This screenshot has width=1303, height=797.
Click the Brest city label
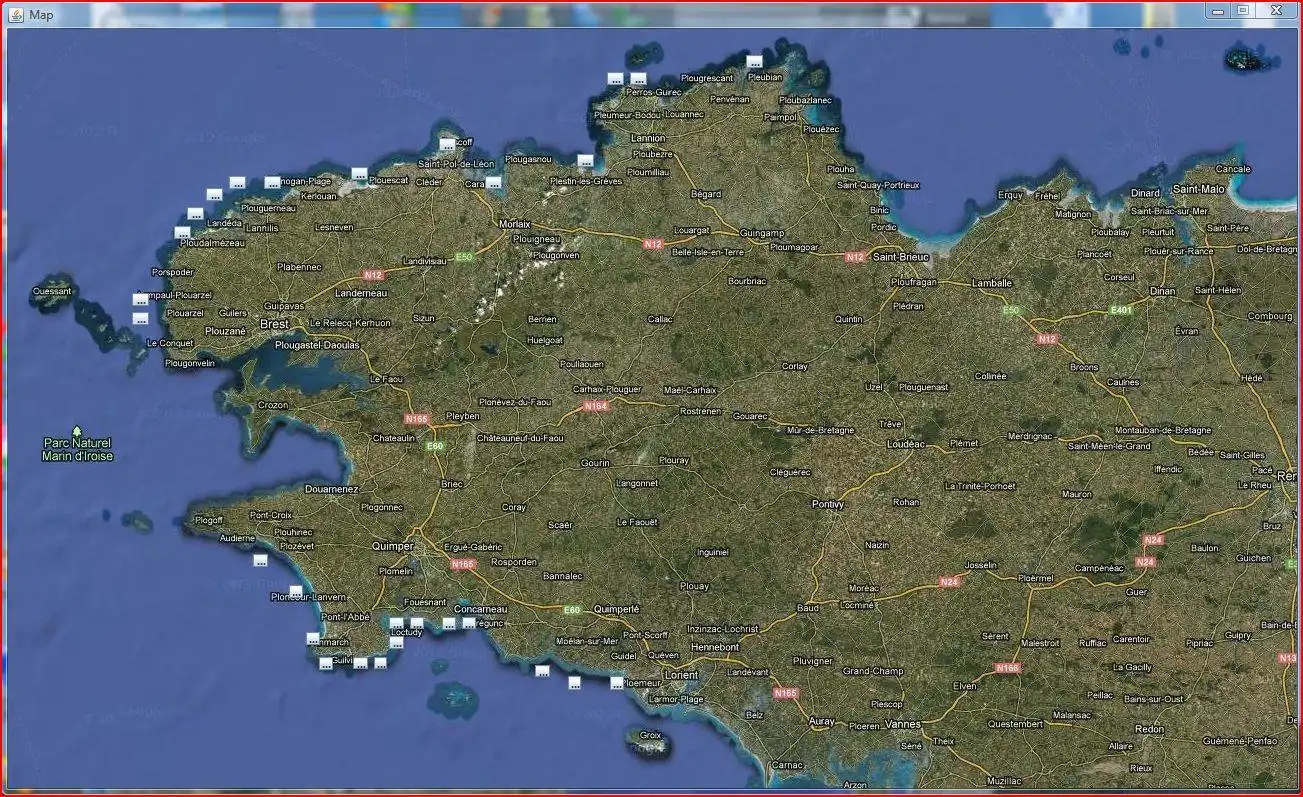273,324
